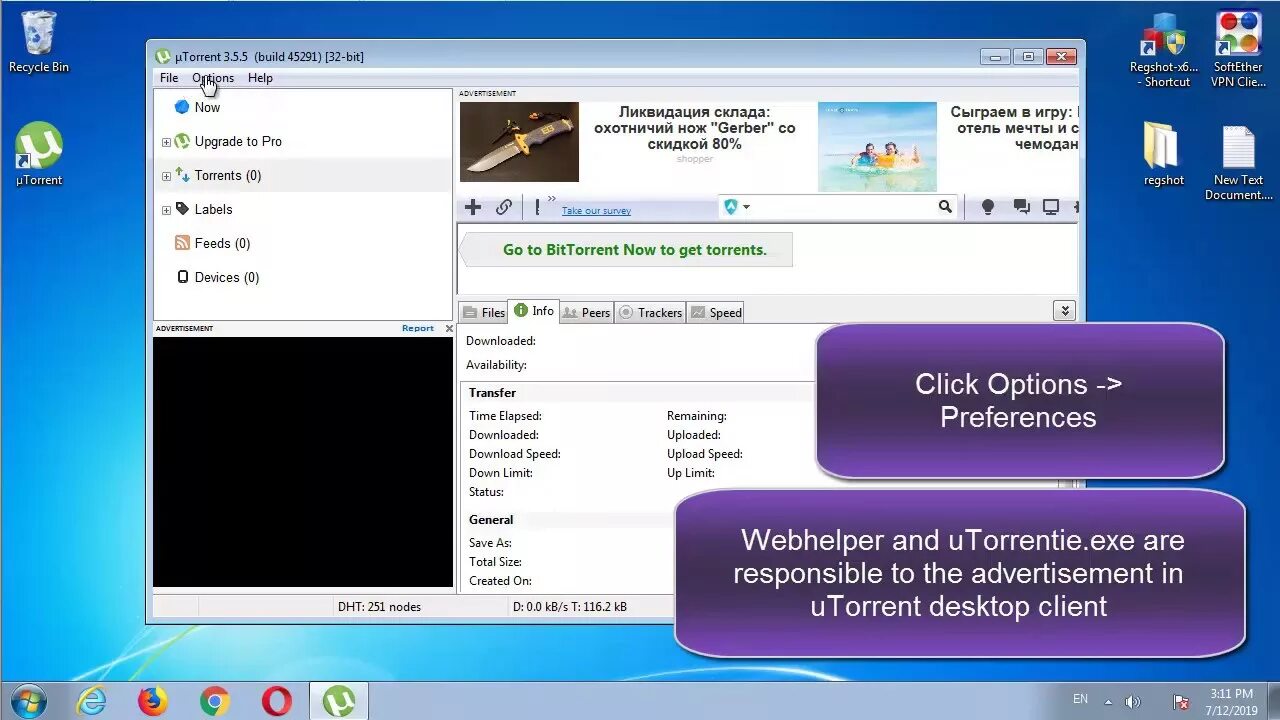Open the Options menu
The image size is (1280, 720).
pyautogui.click(x=213, y=78)
